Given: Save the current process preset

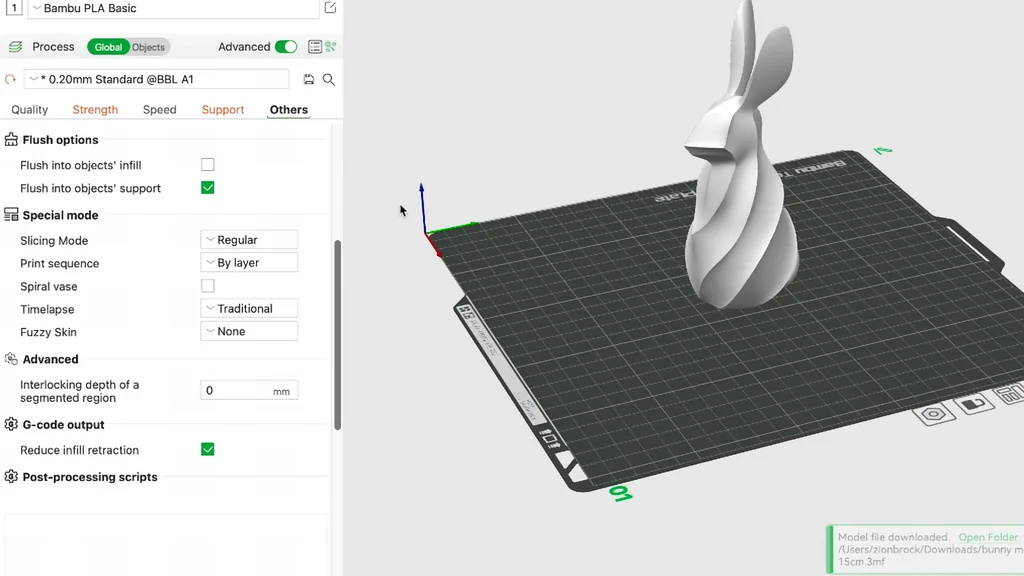Looking at the screenshot, I should tap(309, 80).
